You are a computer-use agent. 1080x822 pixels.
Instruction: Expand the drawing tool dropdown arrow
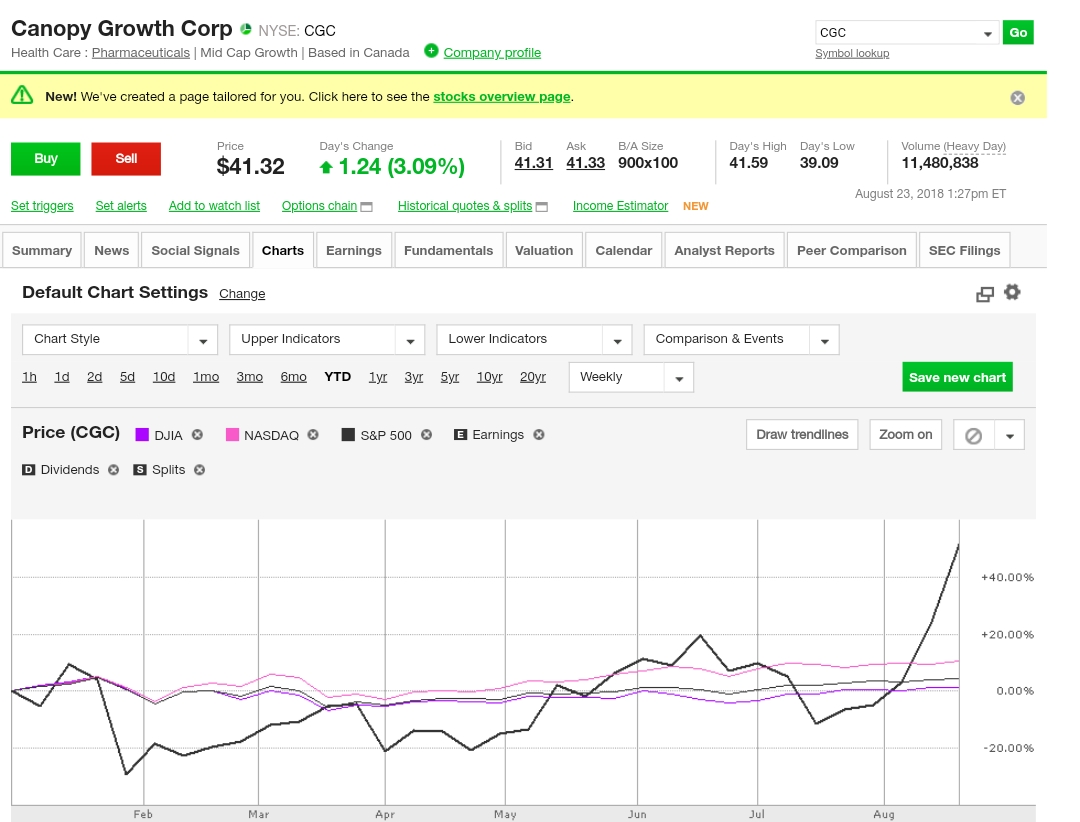1010,435
